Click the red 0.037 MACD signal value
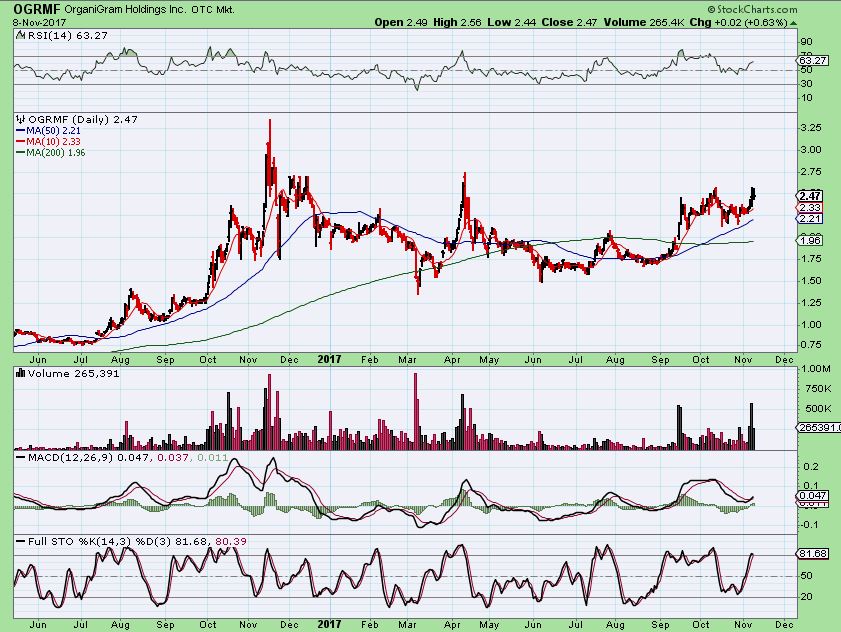The width and height of the screenshot is (841, 632). 172,458
